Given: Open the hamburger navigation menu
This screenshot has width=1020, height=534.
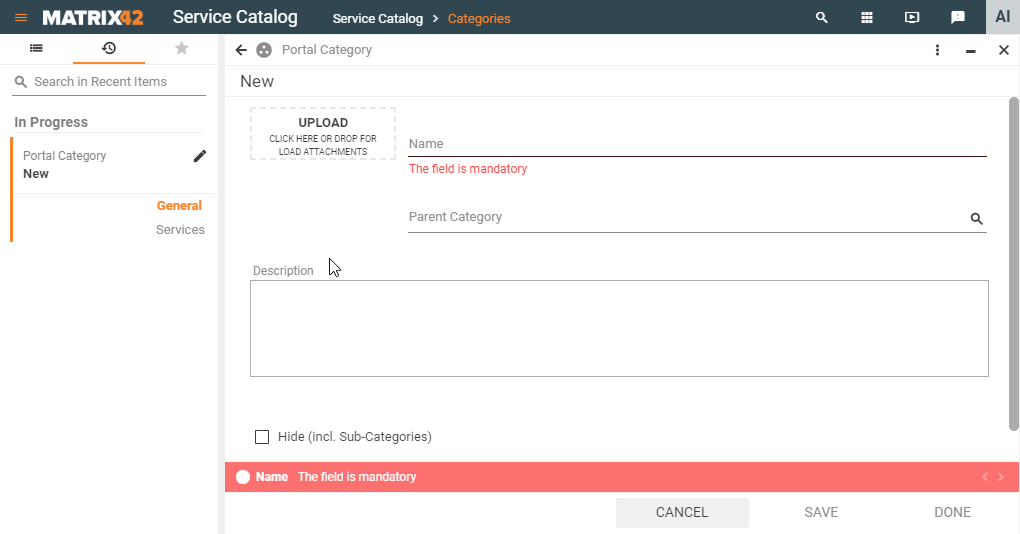Looking at the screenshot, I should pos(20,18).
